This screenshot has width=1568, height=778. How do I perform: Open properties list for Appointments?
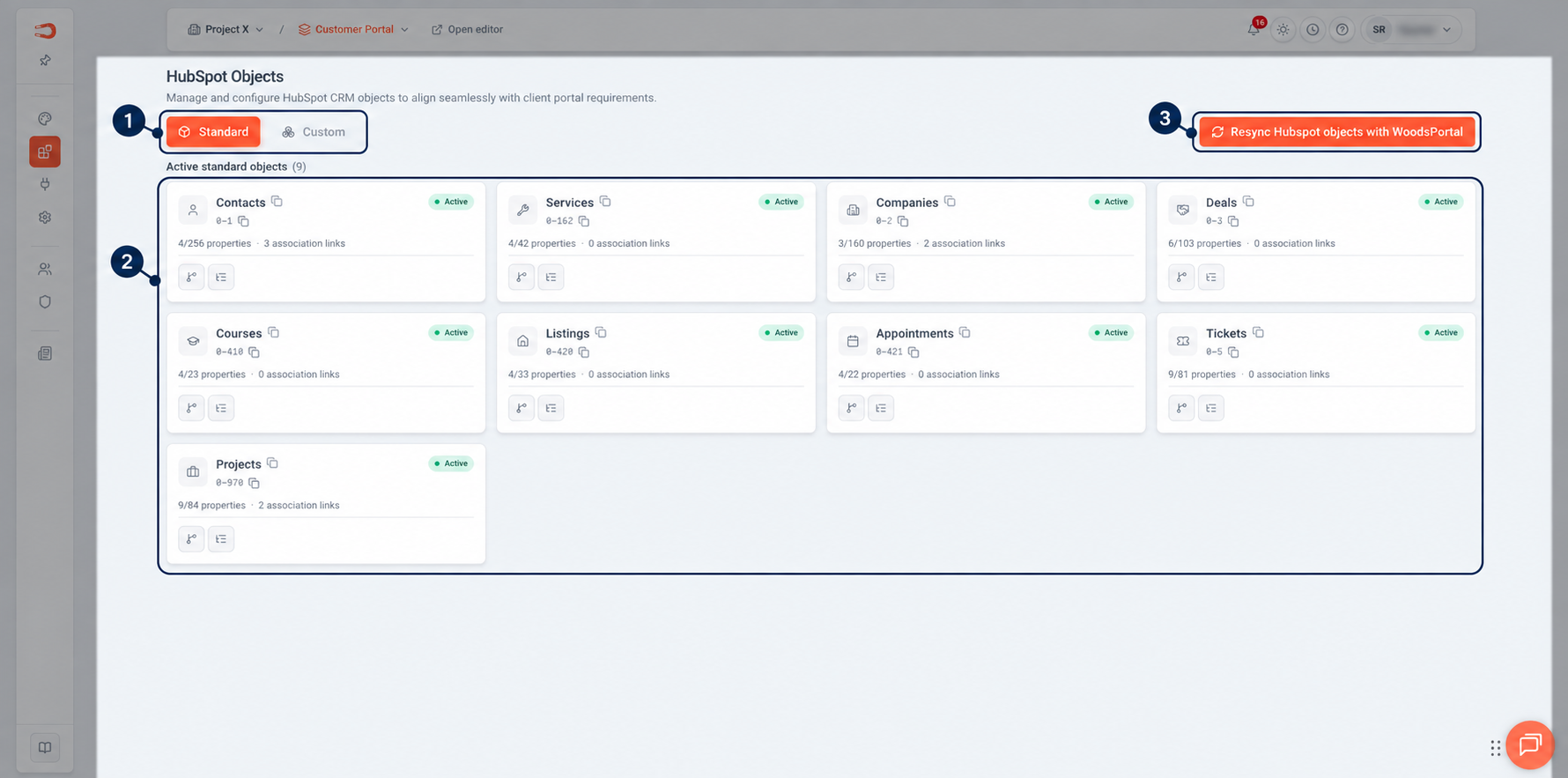[x=881, y=408]
